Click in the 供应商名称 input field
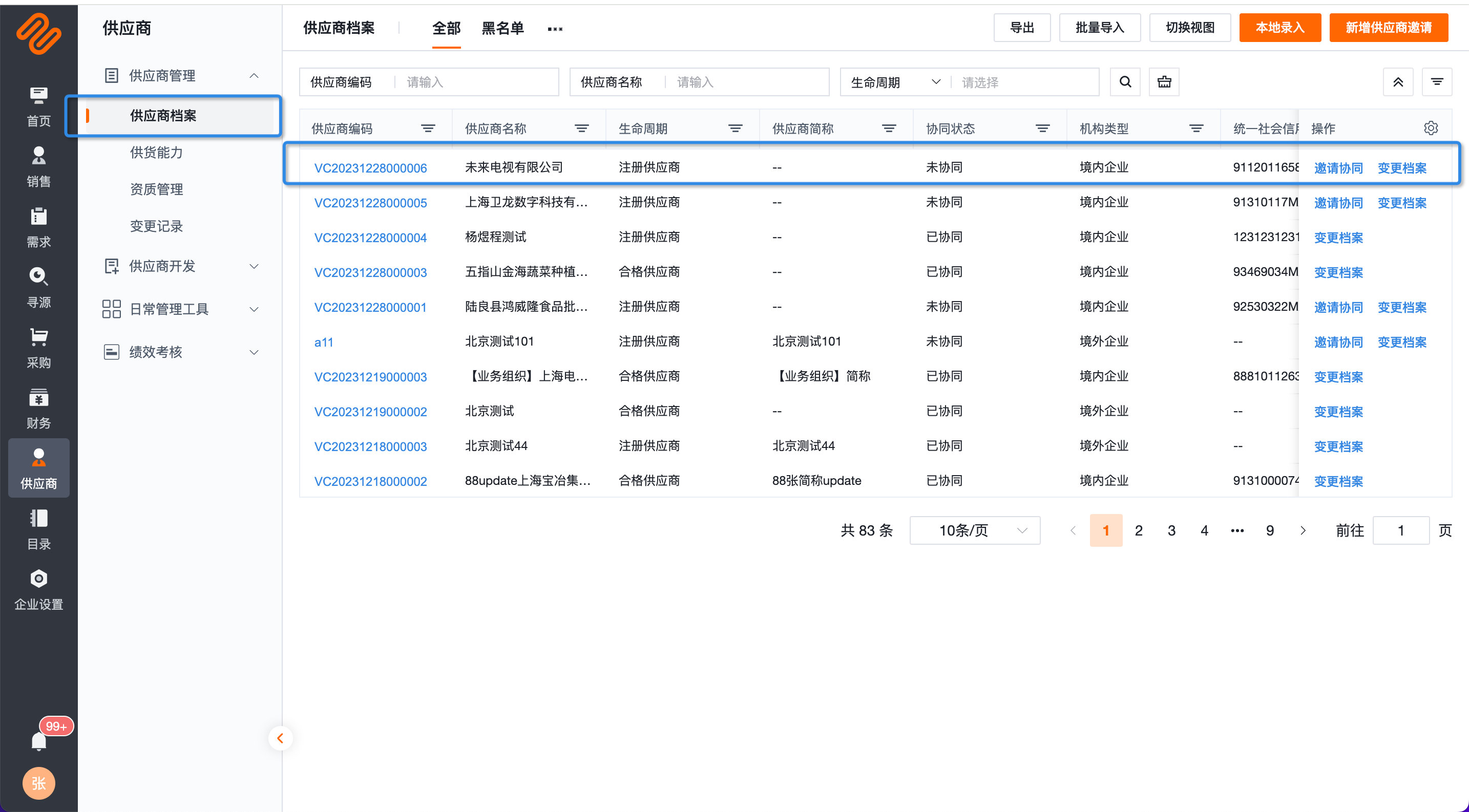 coord(748,82)
